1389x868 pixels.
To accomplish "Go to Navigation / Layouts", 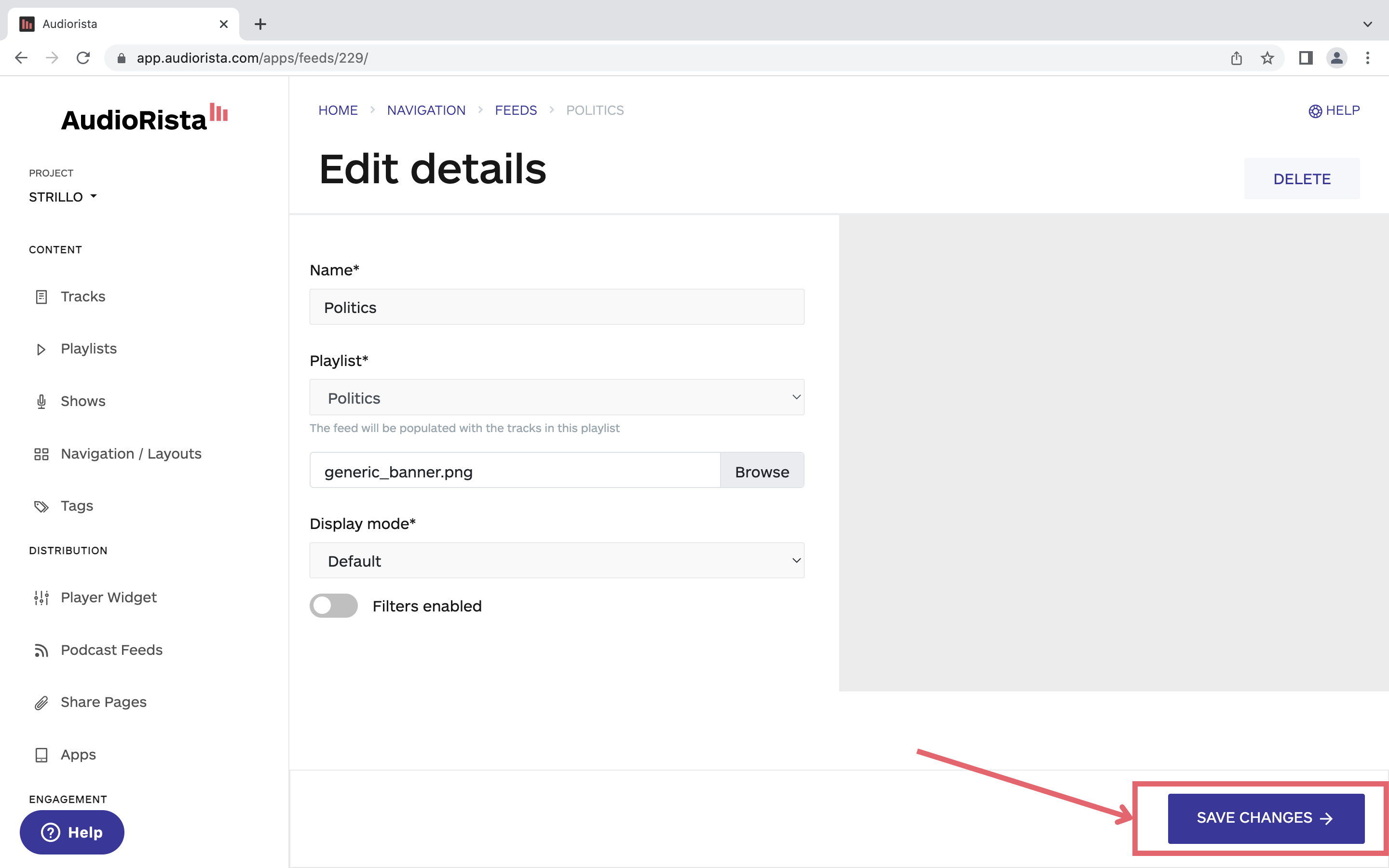I will pyautogui.click(x=131, y=454).
